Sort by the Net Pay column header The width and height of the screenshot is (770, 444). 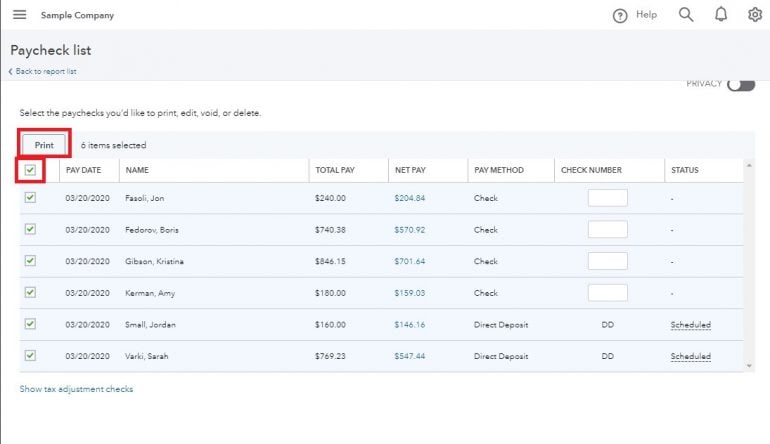click(409, 170)
